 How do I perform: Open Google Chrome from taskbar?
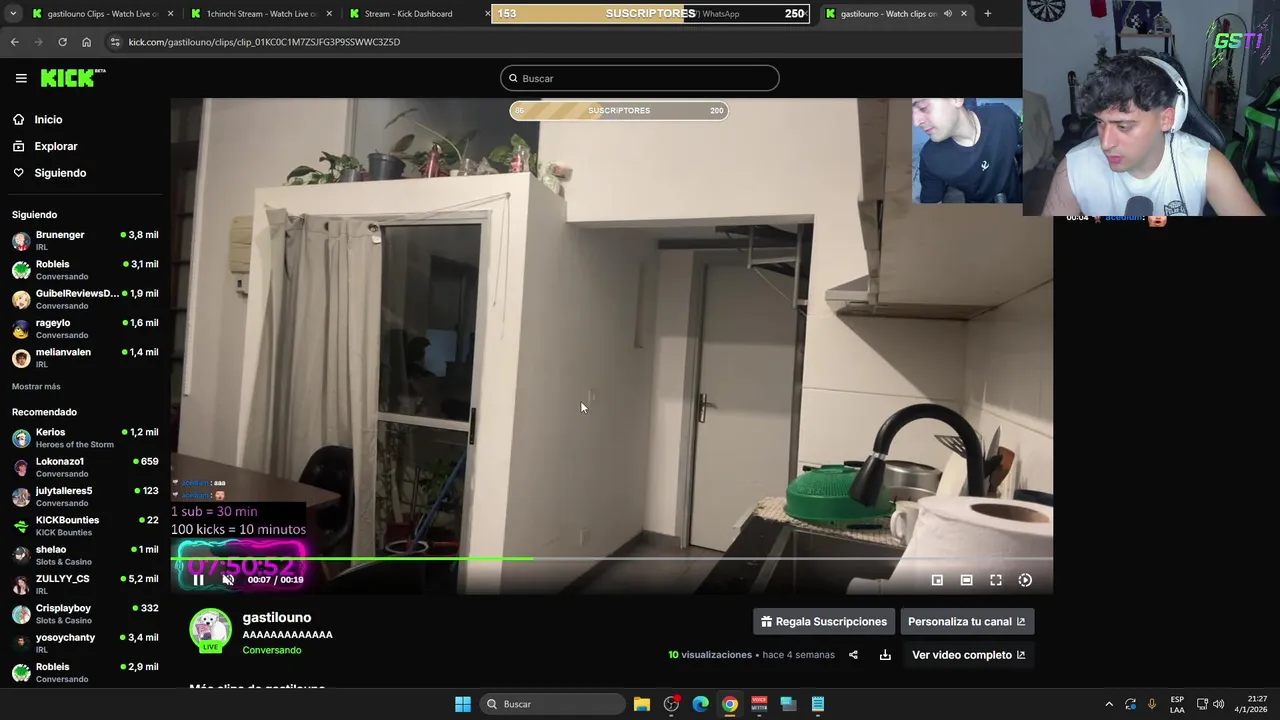click(x=730, y=704)
